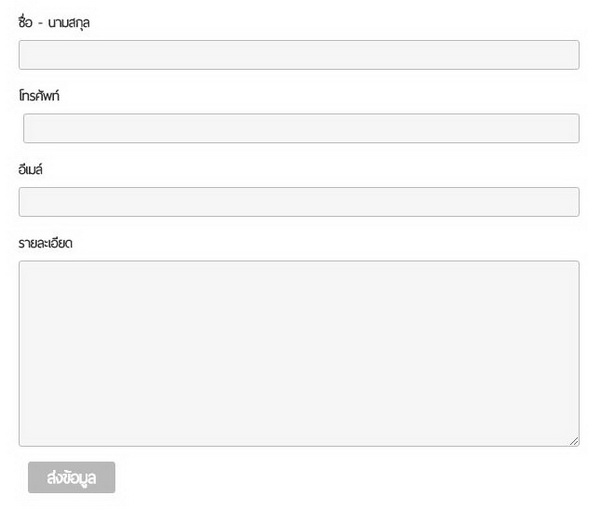The image size is (600, 510).
Task: Activate the telephone text box
Action: (x=301, y=128)
